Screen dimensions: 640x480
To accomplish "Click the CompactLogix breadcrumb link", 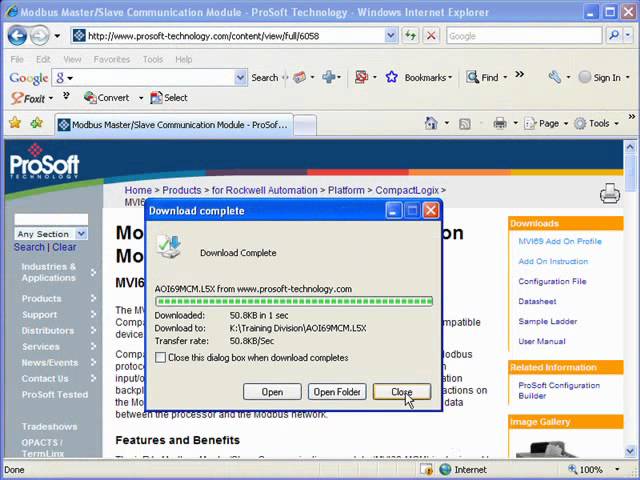I will tap(407, 190).
